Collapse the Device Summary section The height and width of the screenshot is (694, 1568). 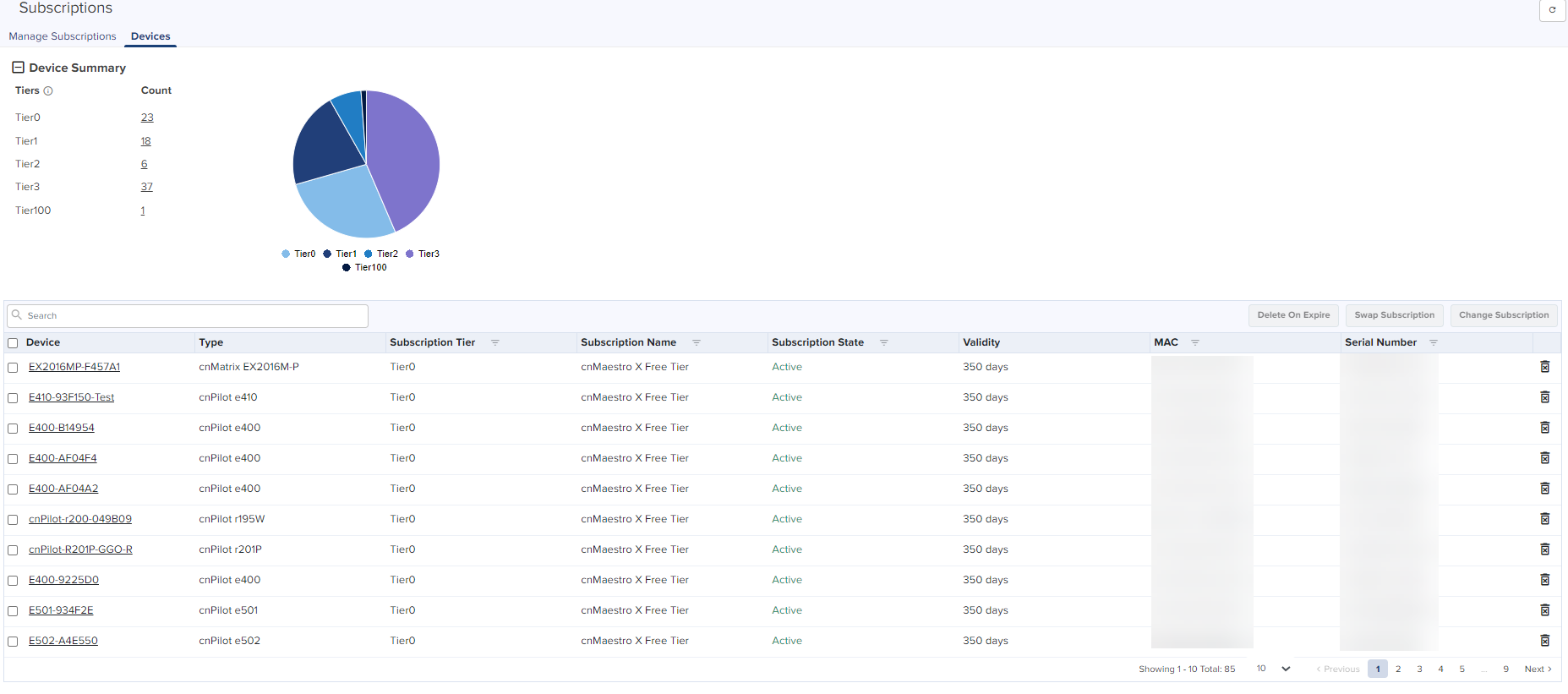[18, 68]
